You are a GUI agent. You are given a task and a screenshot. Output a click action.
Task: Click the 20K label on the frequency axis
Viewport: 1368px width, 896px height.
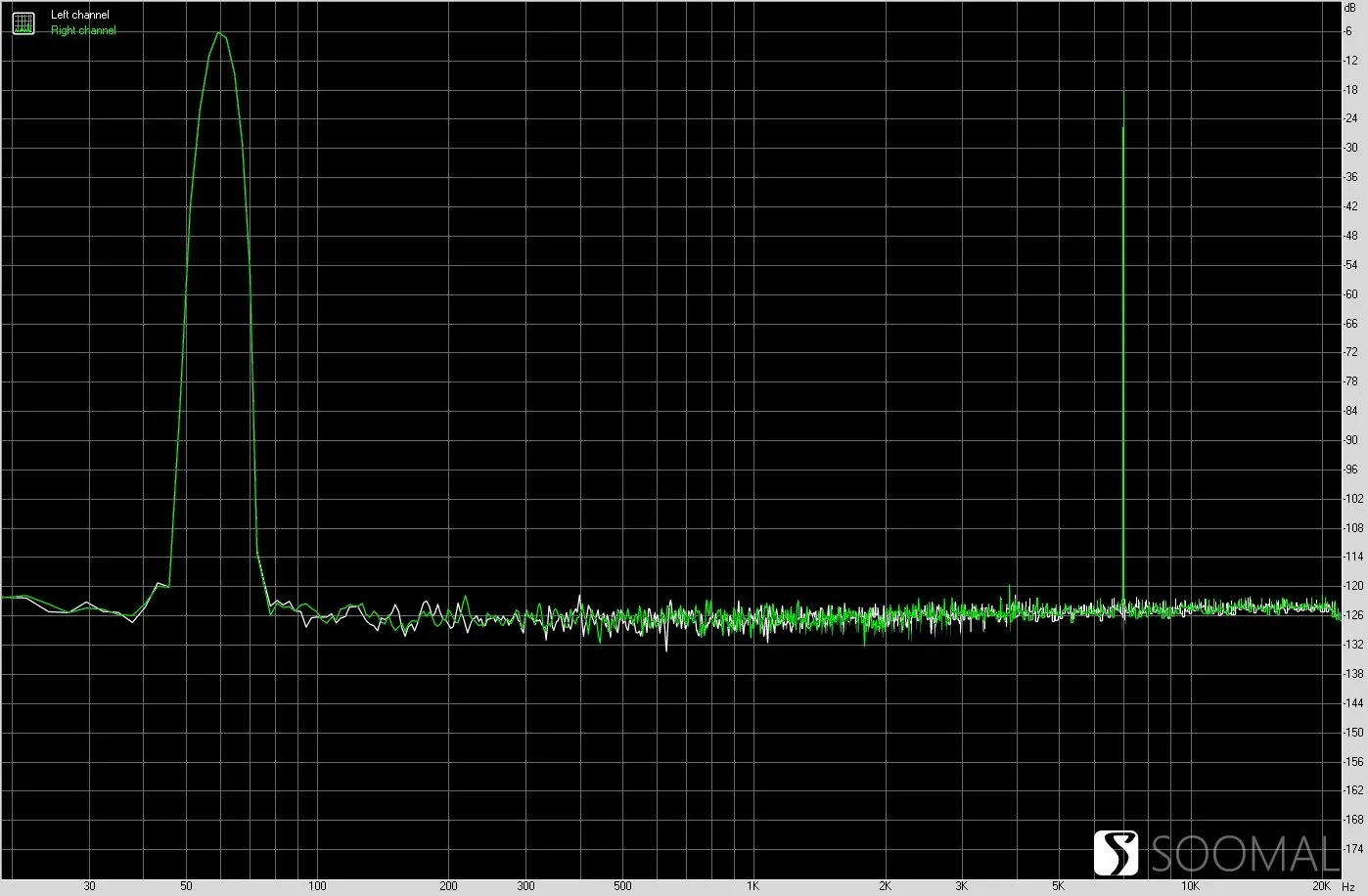(x=1321, y=886)
